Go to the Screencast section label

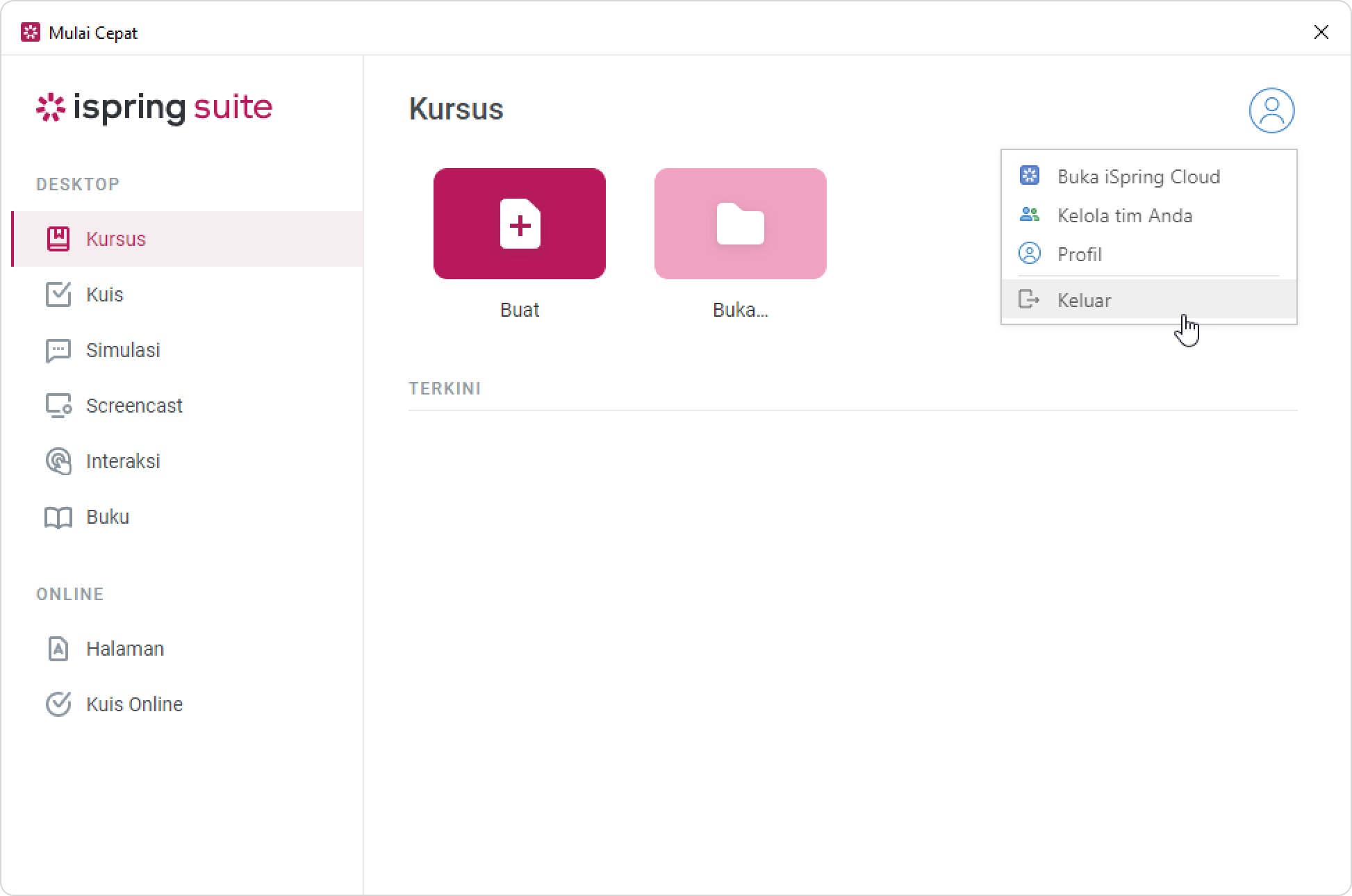134,406
